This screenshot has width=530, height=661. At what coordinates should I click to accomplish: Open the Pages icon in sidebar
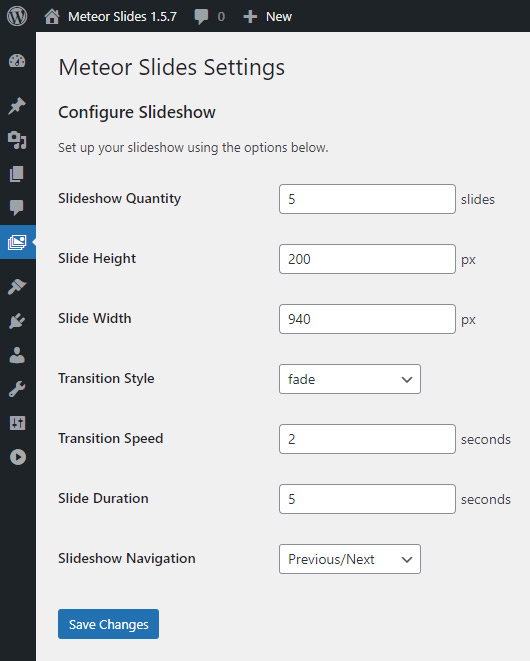[17, 174]
